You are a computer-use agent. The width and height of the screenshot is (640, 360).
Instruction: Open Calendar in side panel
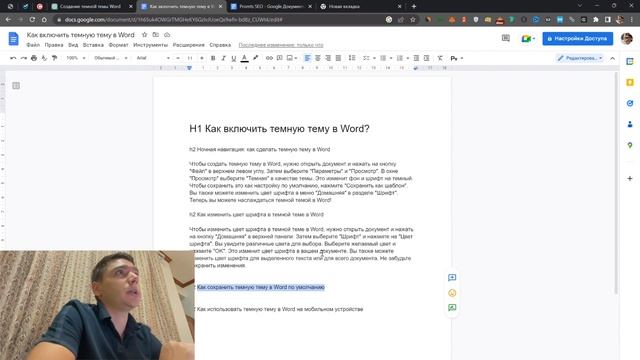click(x=630, y=62)
